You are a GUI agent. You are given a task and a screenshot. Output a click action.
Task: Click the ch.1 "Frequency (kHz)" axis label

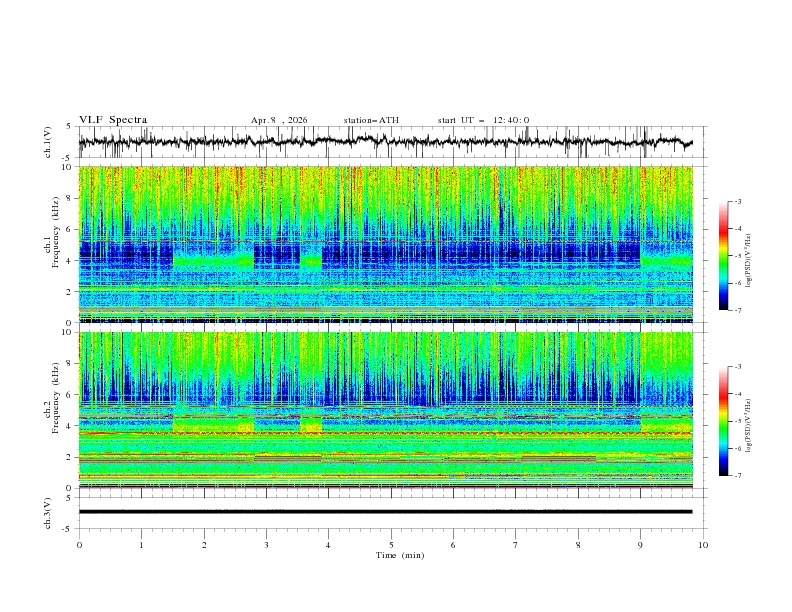(56, 233)
